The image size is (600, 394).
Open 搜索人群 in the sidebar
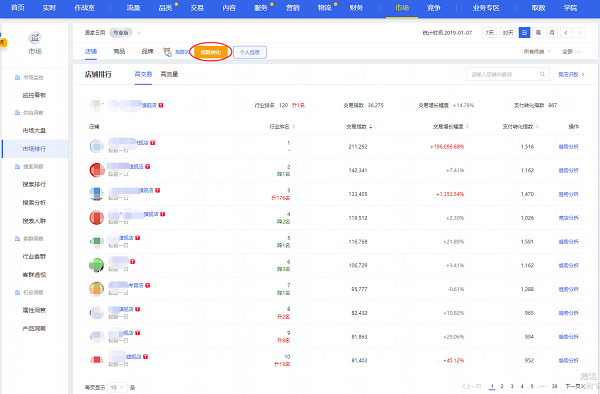[34, 221]
